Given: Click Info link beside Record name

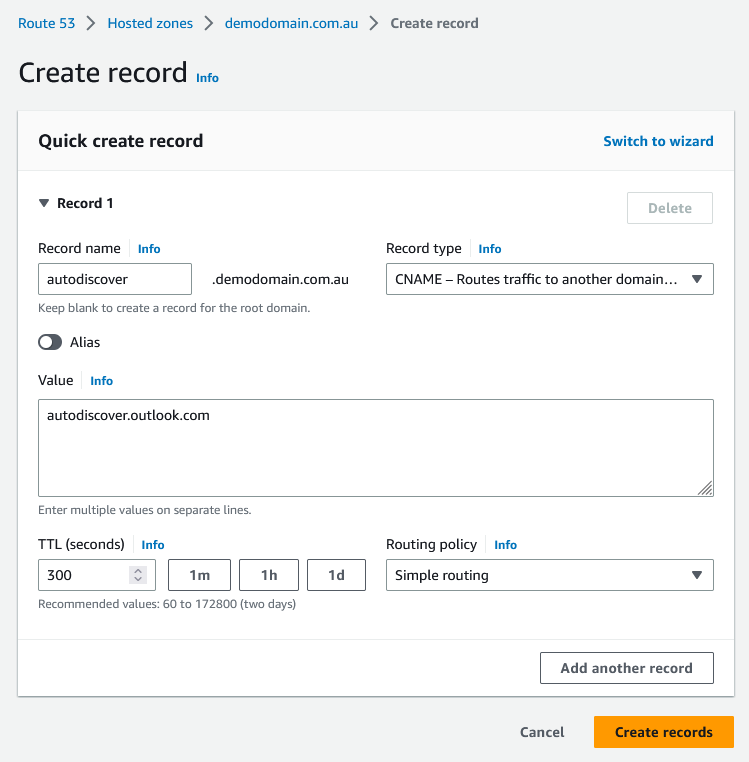Looking at the screenshot, I should (x=149, y=249).
